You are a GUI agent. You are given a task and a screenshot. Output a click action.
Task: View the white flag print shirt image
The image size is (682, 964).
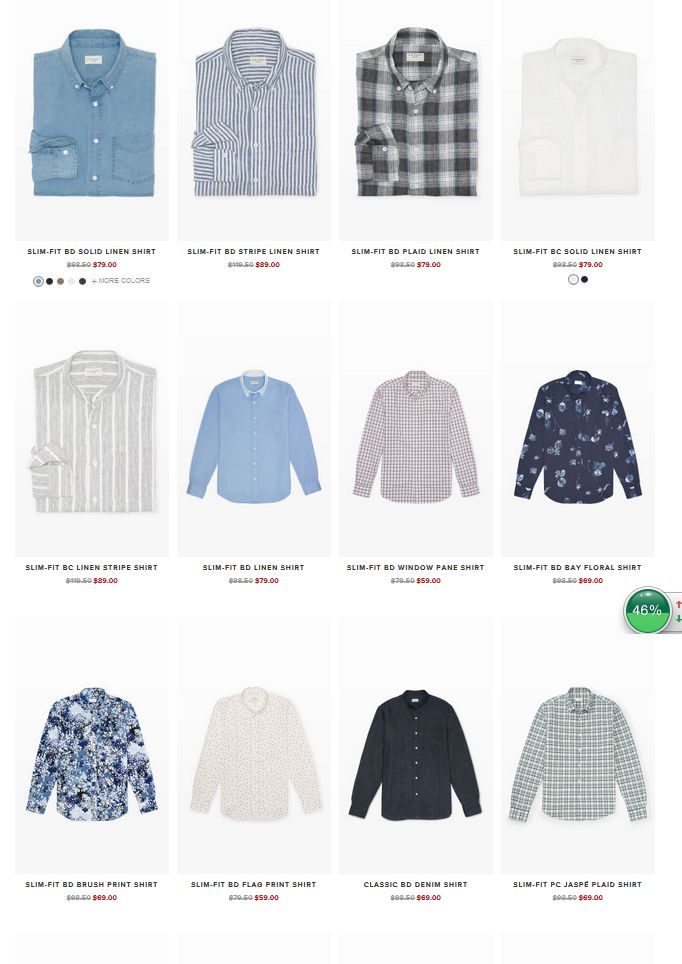pyautogui.click(x=254, y=745)
